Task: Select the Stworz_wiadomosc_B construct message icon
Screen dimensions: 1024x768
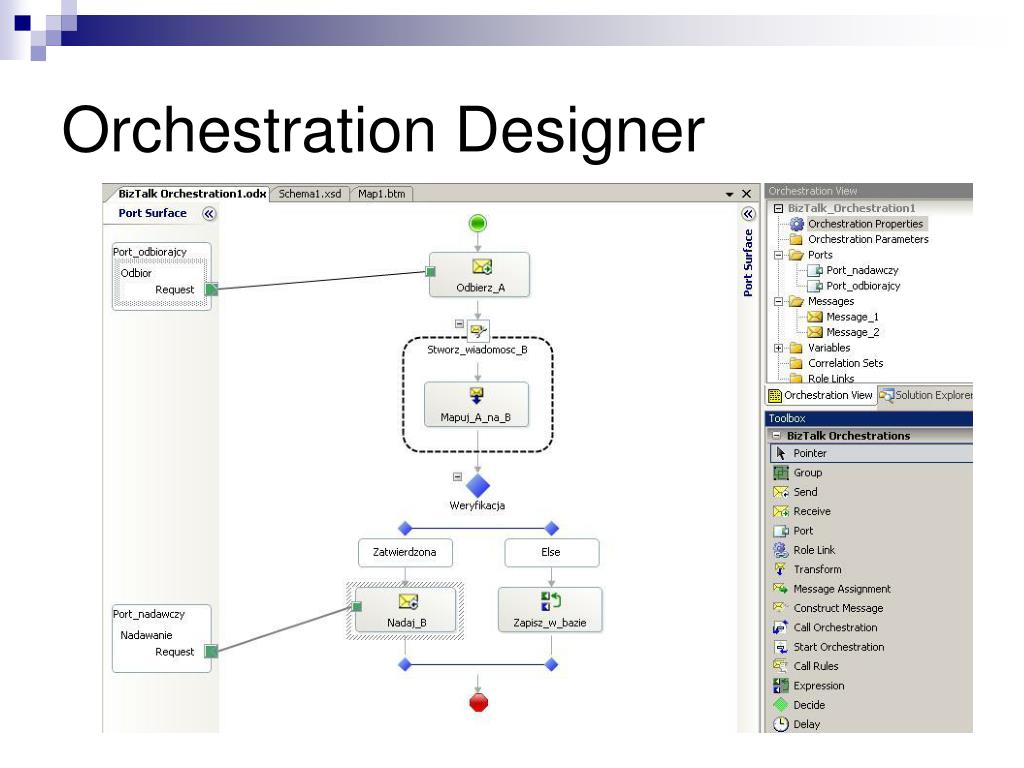Action: 478,330
